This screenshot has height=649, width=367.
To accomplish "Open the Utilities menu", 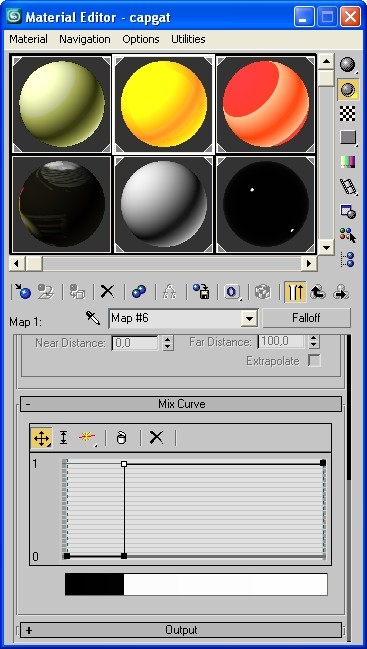I will click(x=188, y=39).
